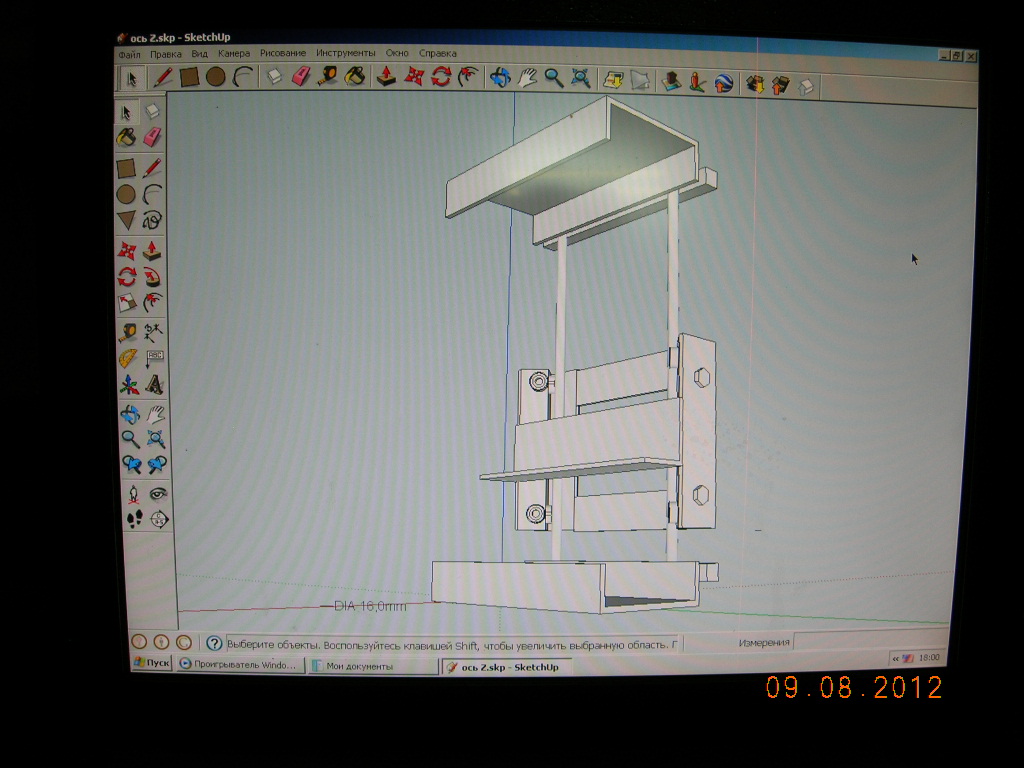Select Paint Bucket in left palette

pos(125,137)
